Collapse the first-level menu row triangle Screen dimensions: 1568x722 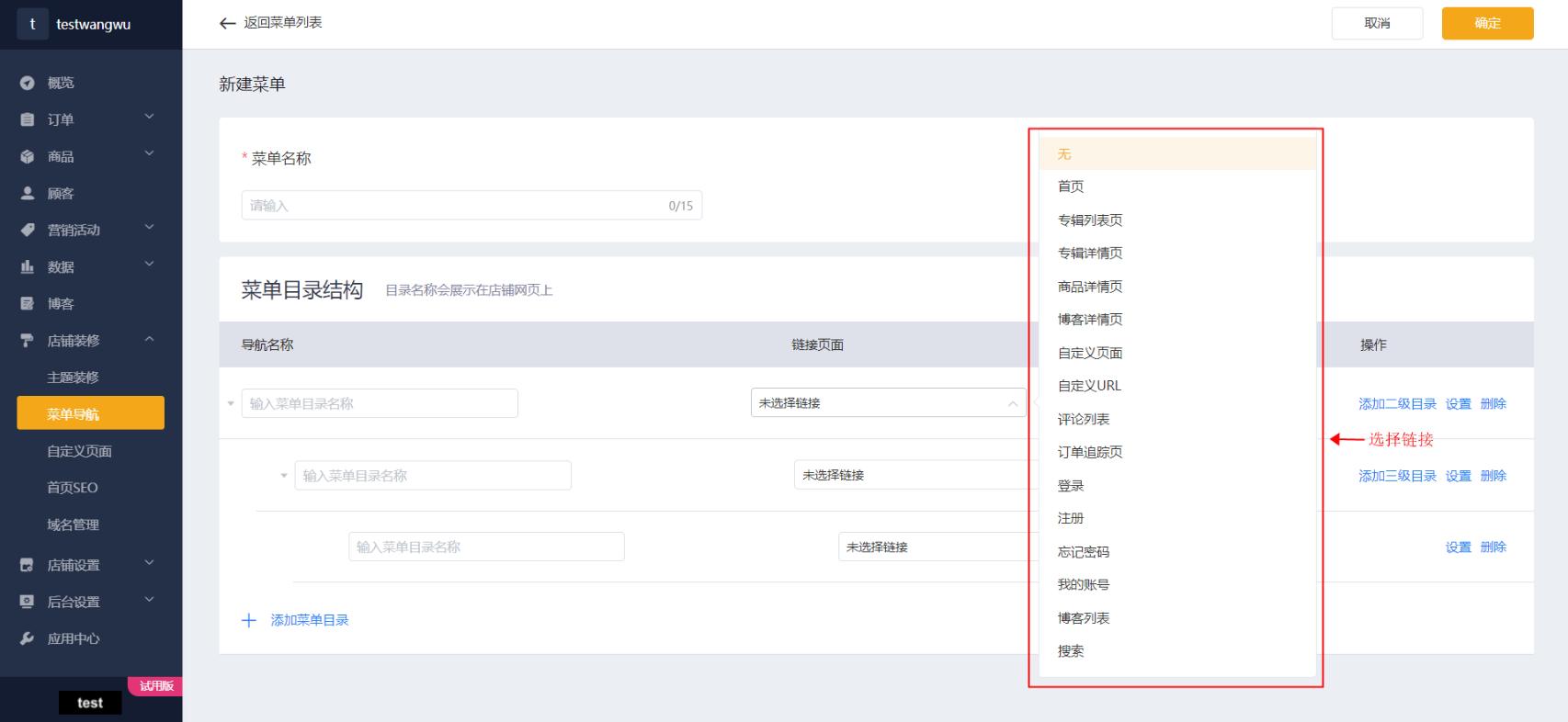[231, 403]
